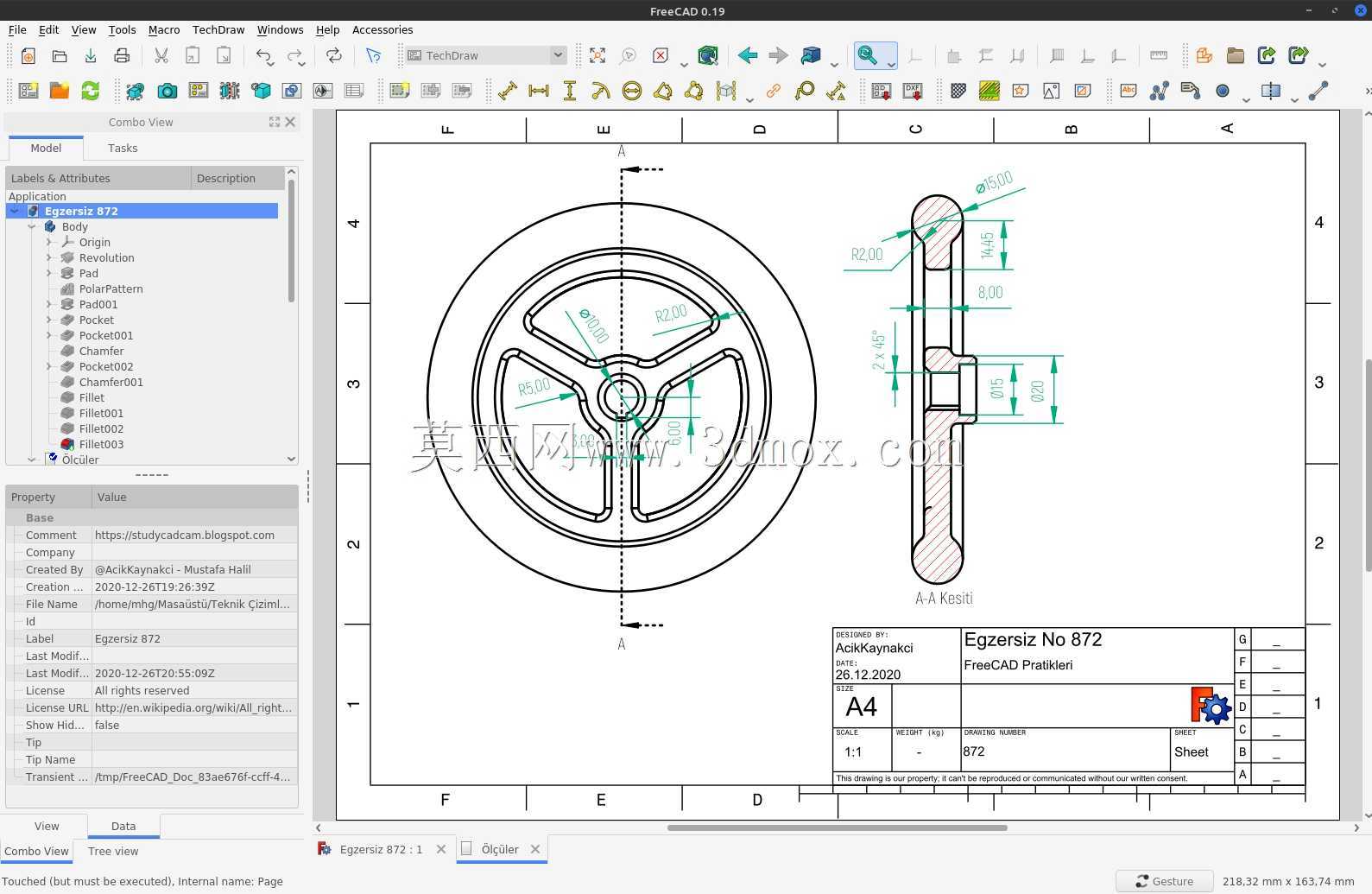Insert a new default TechDraw page

click(28, 91)
